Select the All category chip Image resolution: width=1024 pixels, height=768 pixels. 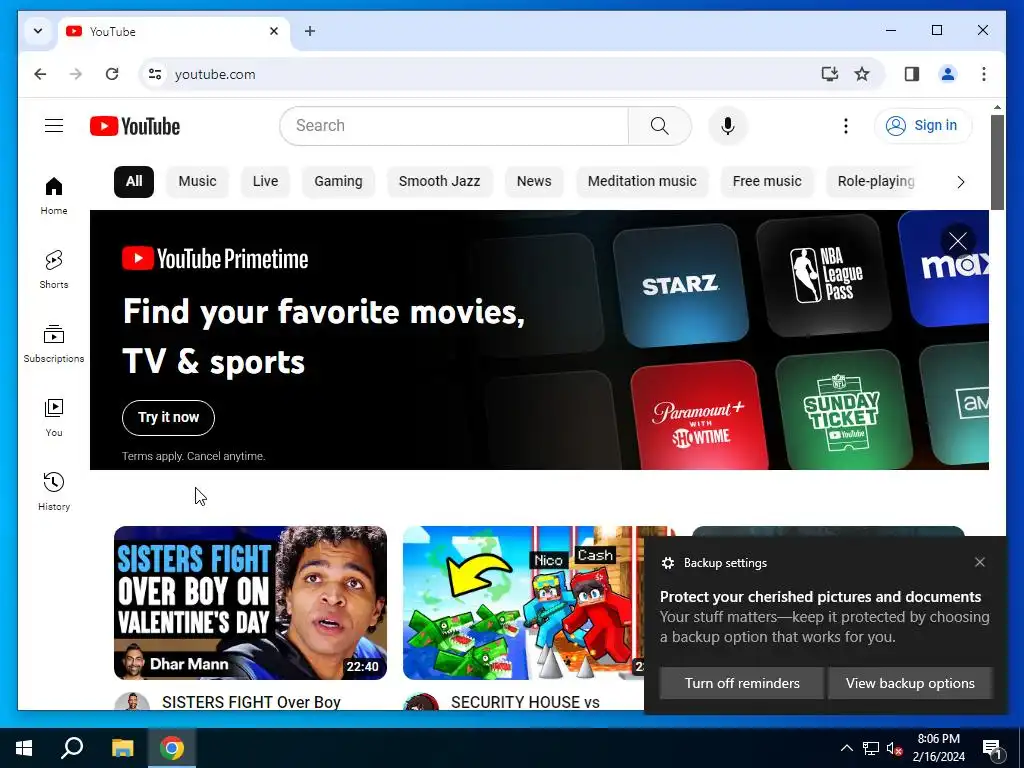tap(134, 182)
